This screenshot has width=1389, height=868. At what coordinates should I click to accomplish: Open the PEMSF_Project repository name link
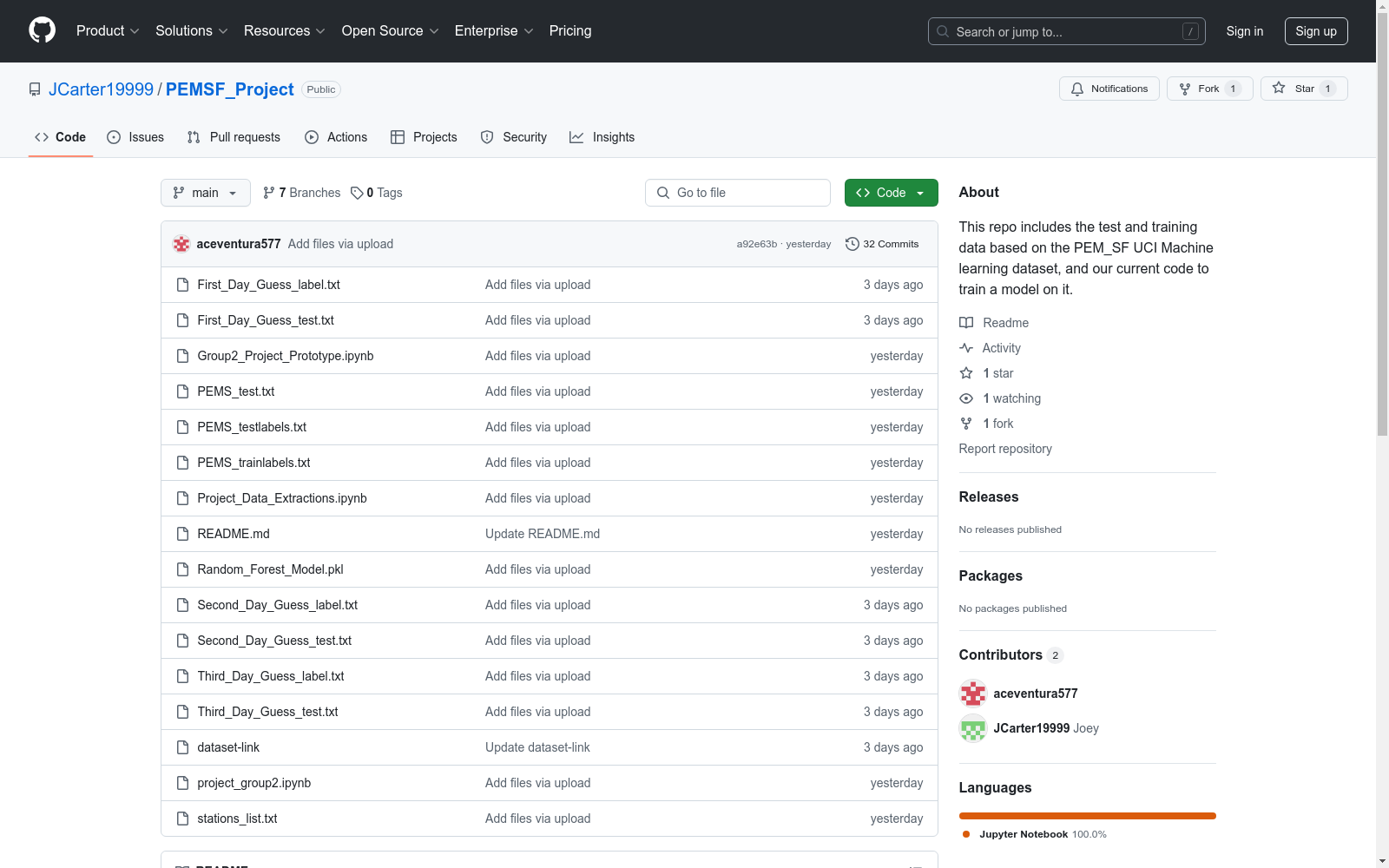[230, 89]
